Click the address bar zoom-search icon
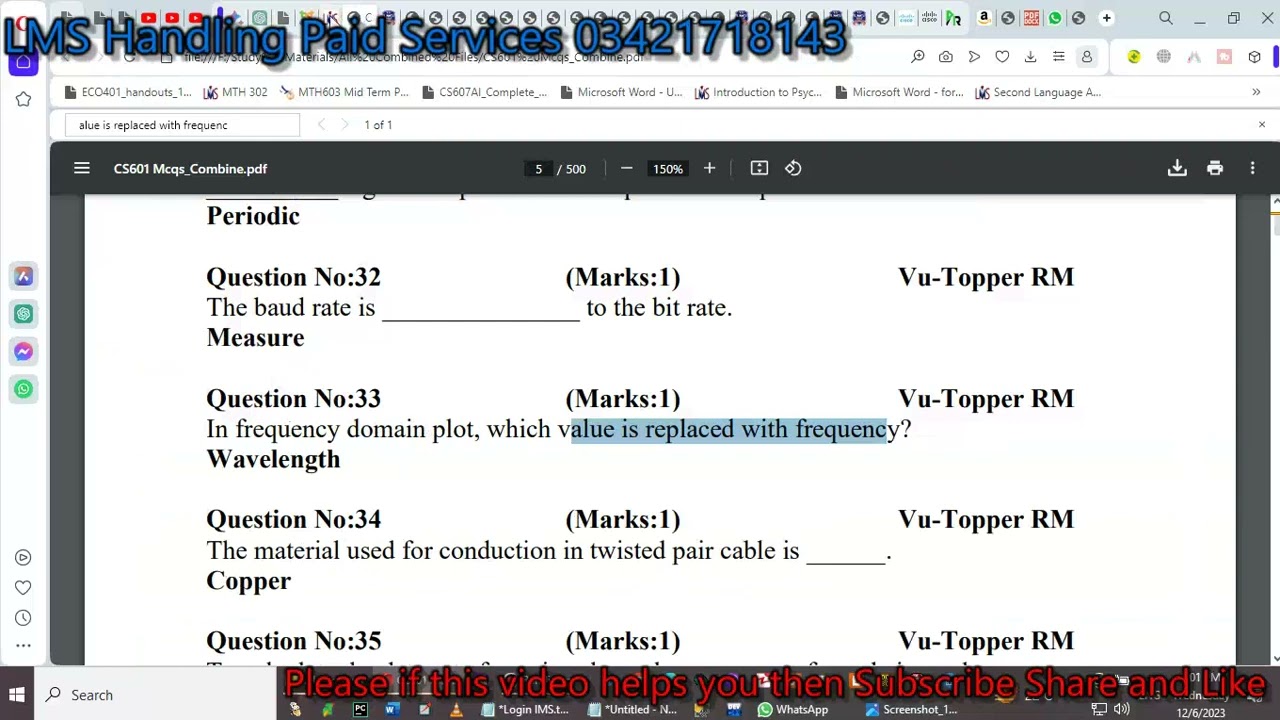The width and height of the screenshot is (1280, 720). pos(918,57)
